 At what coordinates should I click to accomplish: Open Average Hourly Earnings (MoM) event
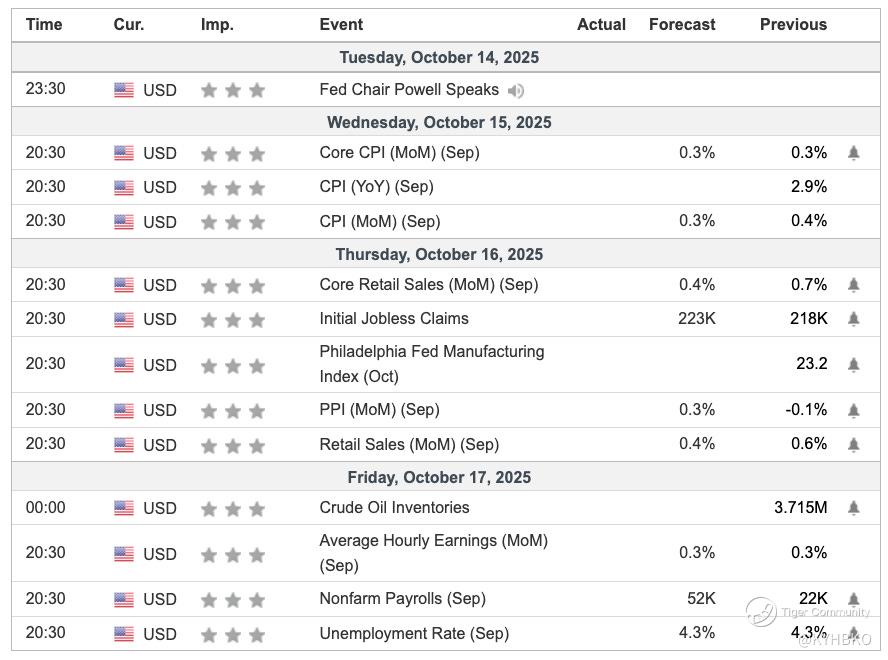pyautogui.click(x=433, y=541)
